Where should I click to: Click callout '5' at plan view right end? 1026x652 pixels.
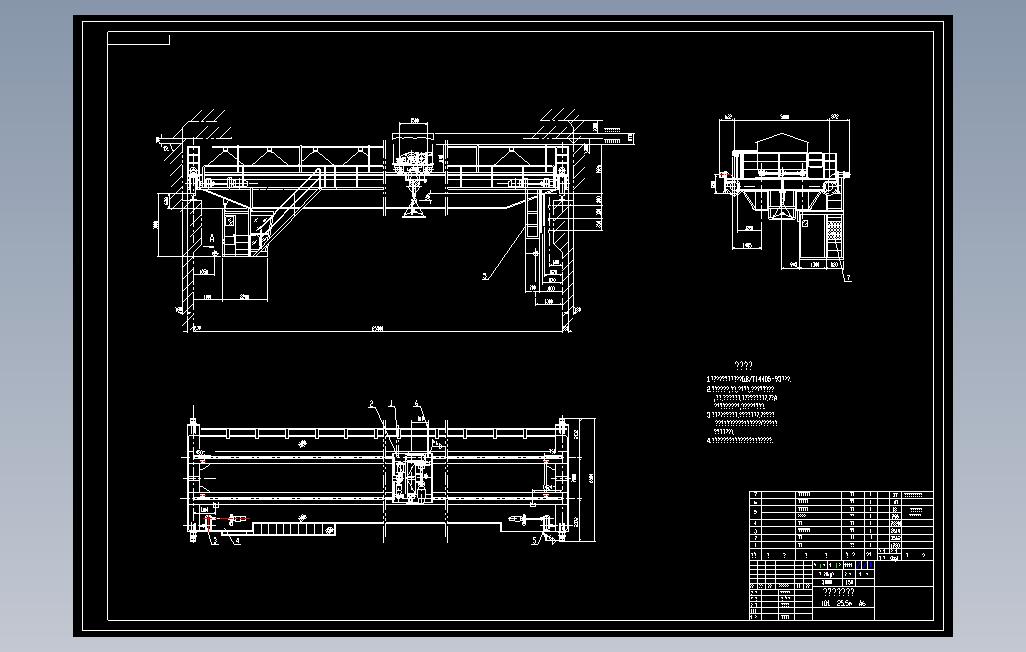[x=534, y=541]
